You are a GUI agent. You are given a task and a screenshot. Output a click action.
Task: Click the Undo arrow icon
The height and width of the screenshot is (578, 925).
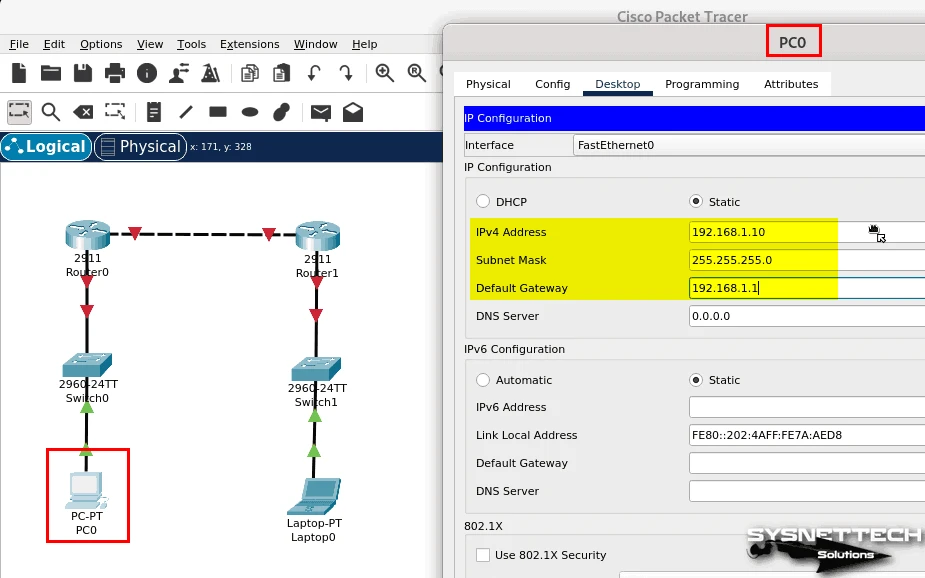pyautogui.click(x=313, y=72)
